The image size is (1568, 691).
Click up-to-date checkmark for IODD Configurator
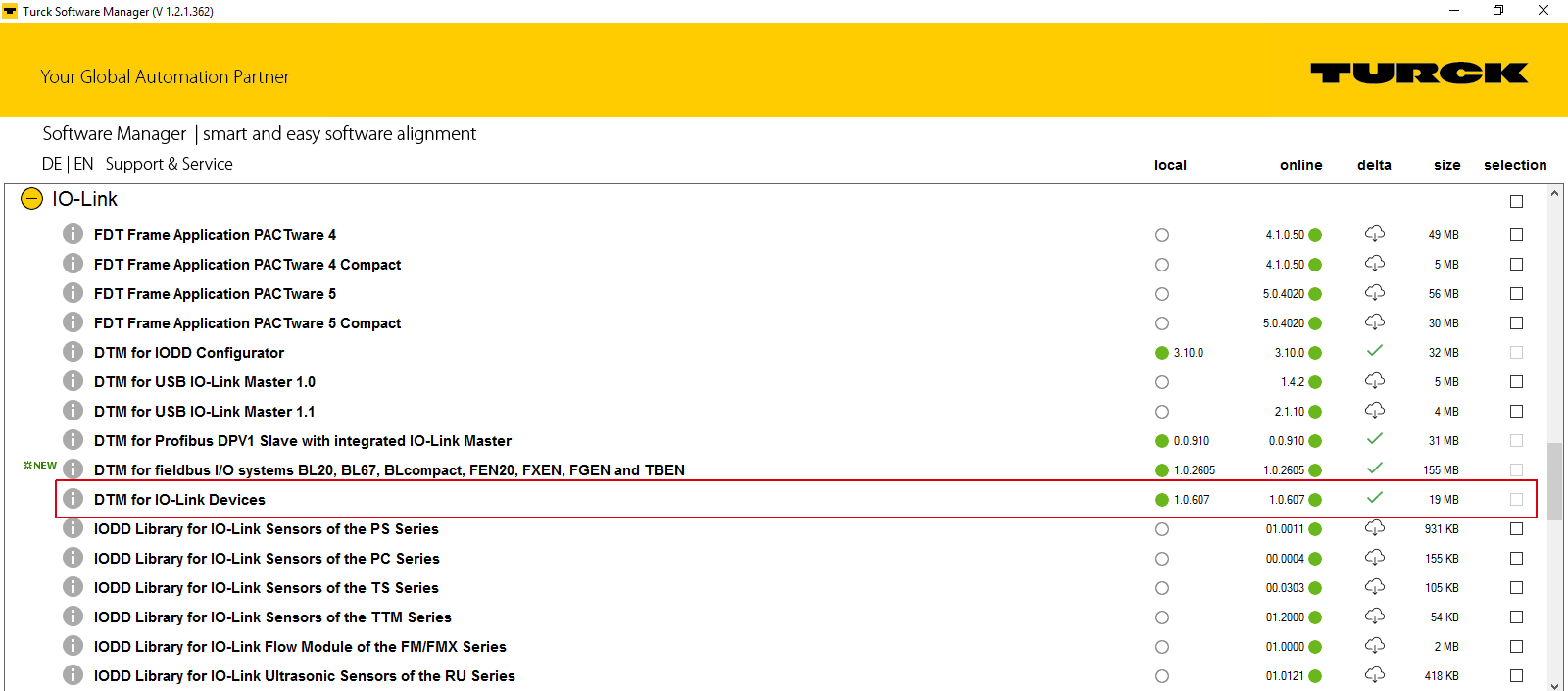[1375, 350]
